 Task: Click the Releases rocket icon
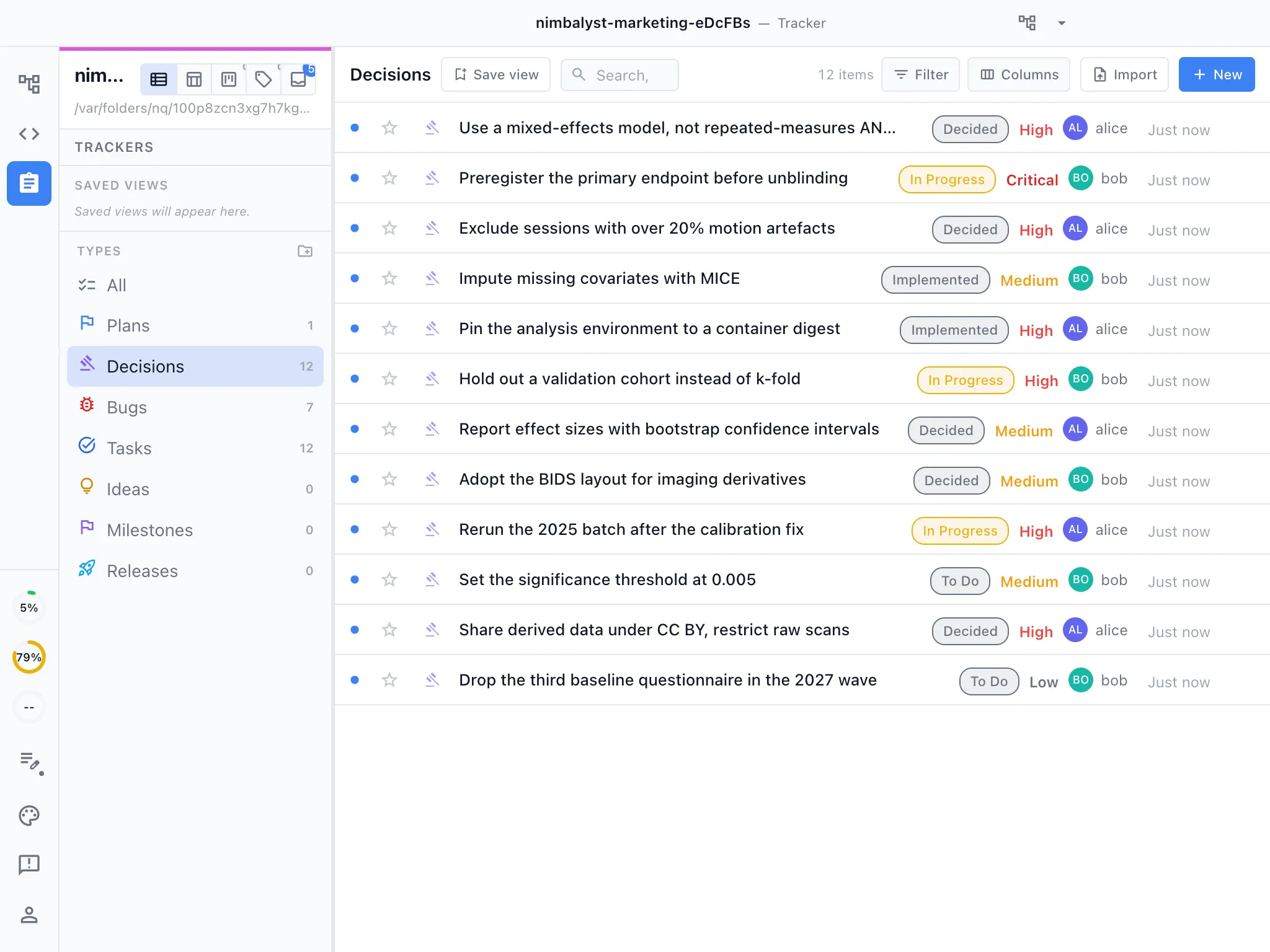[87, 568]
